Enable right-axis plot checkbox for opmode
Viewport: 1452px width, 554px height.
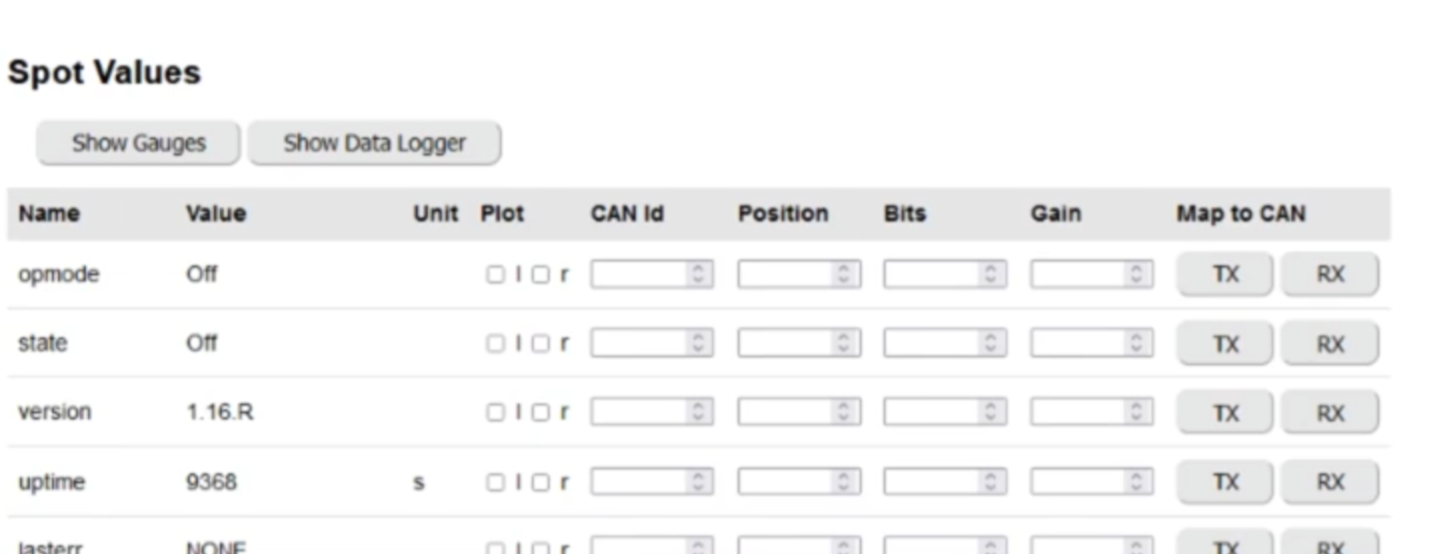540,275
